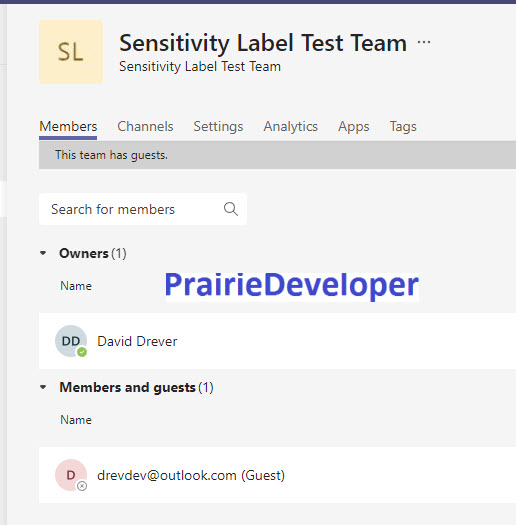Collapse the Owners section

tap(43, 253)
